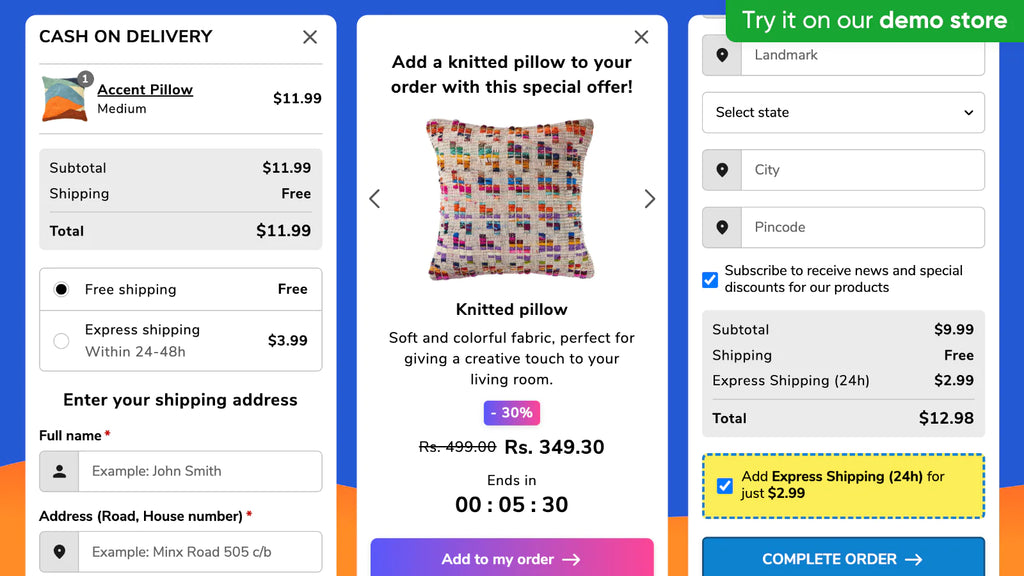Close the knitted pillow offer popup

click(641, 37)
